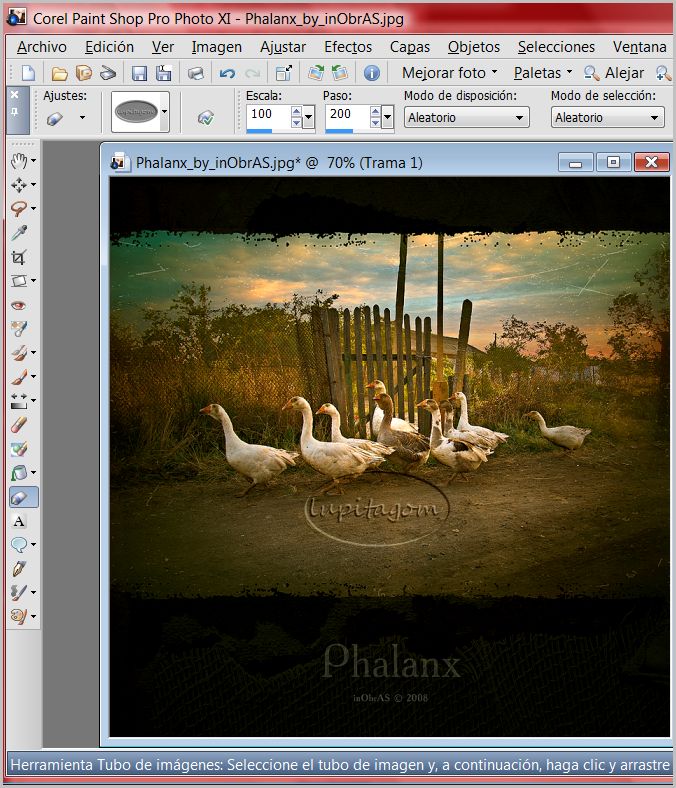Select the Red Eye tool
The width and height of the screenshot is (676, 788).
coord(19,305)
